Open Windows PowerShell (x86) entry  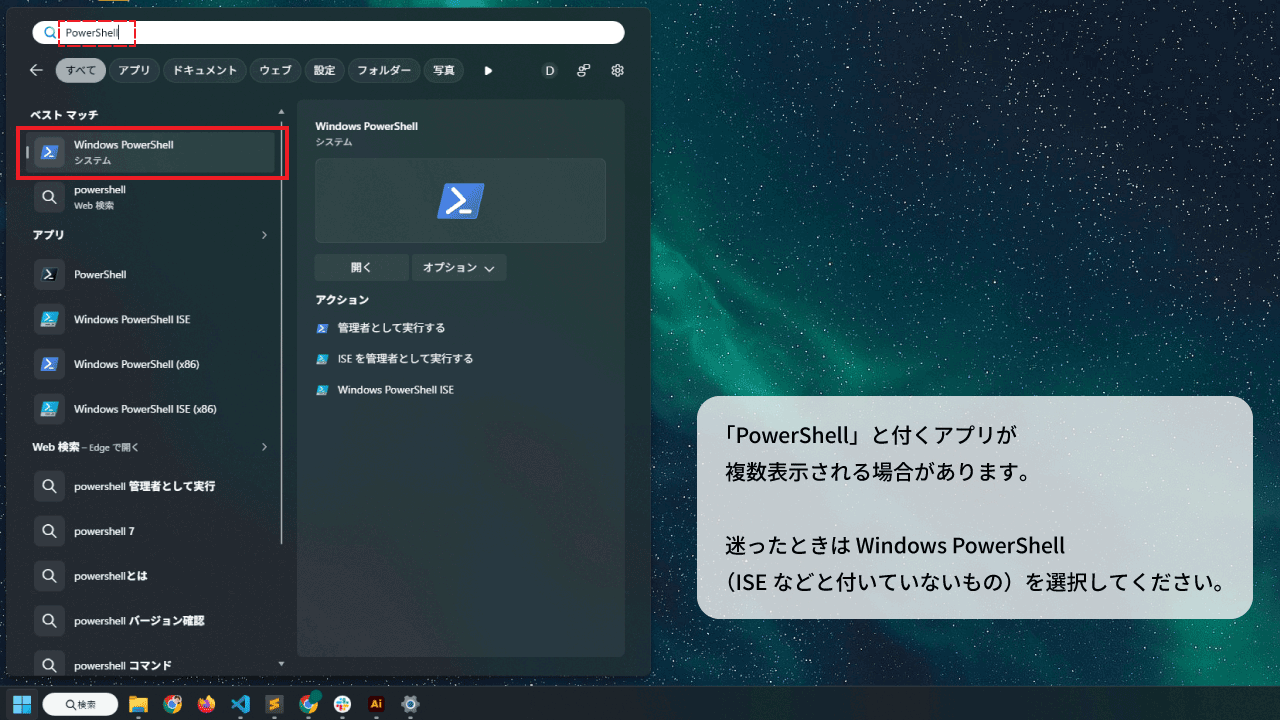[x=150, y=364]
